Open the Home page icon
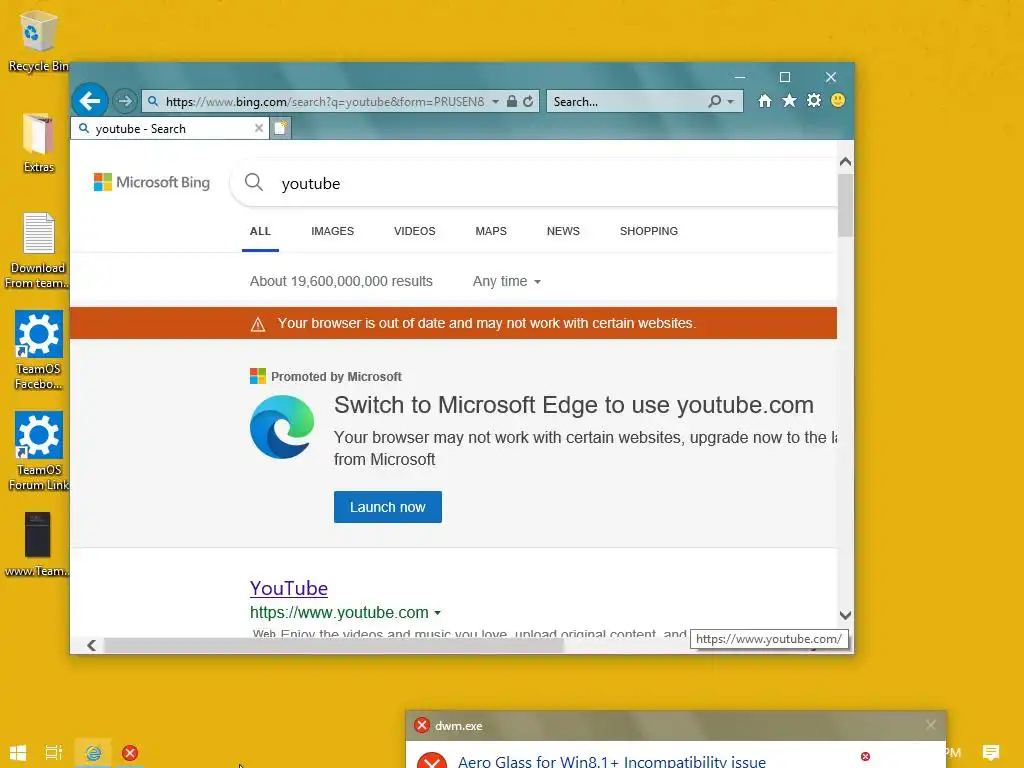The width and height of the screenshot is (1024, 768). click(x=765, y=101)
